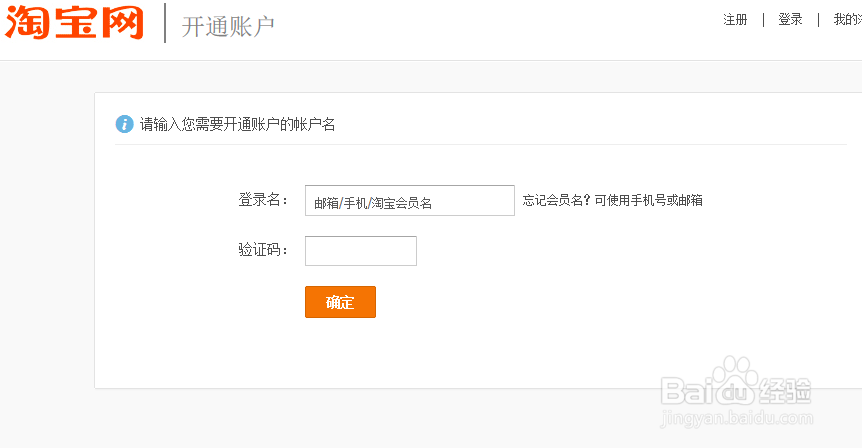
Task: Open the 登录 link in the top bar
Action: pos(790,20)
